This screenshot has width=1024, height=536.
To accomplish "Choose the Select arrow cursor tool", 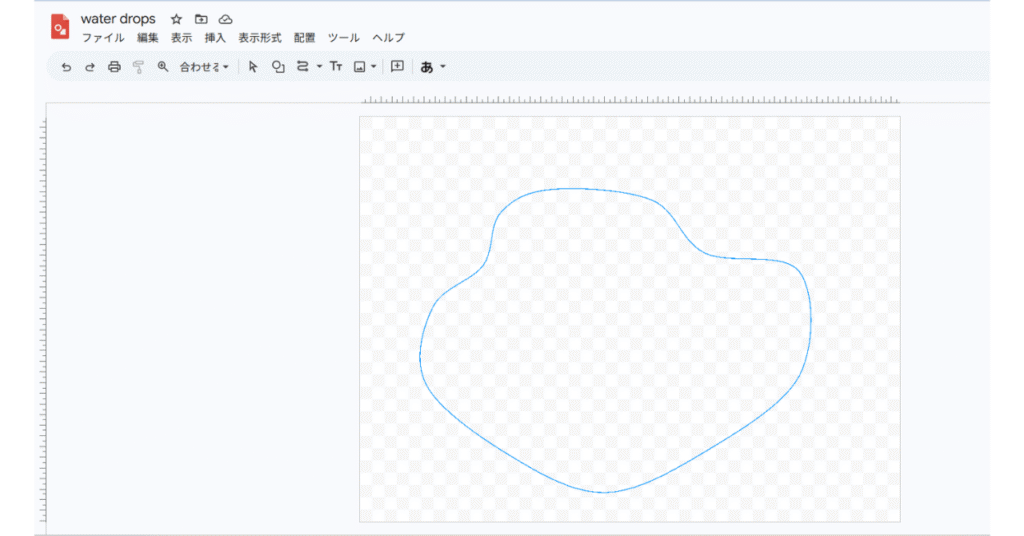I will (253, 67).
